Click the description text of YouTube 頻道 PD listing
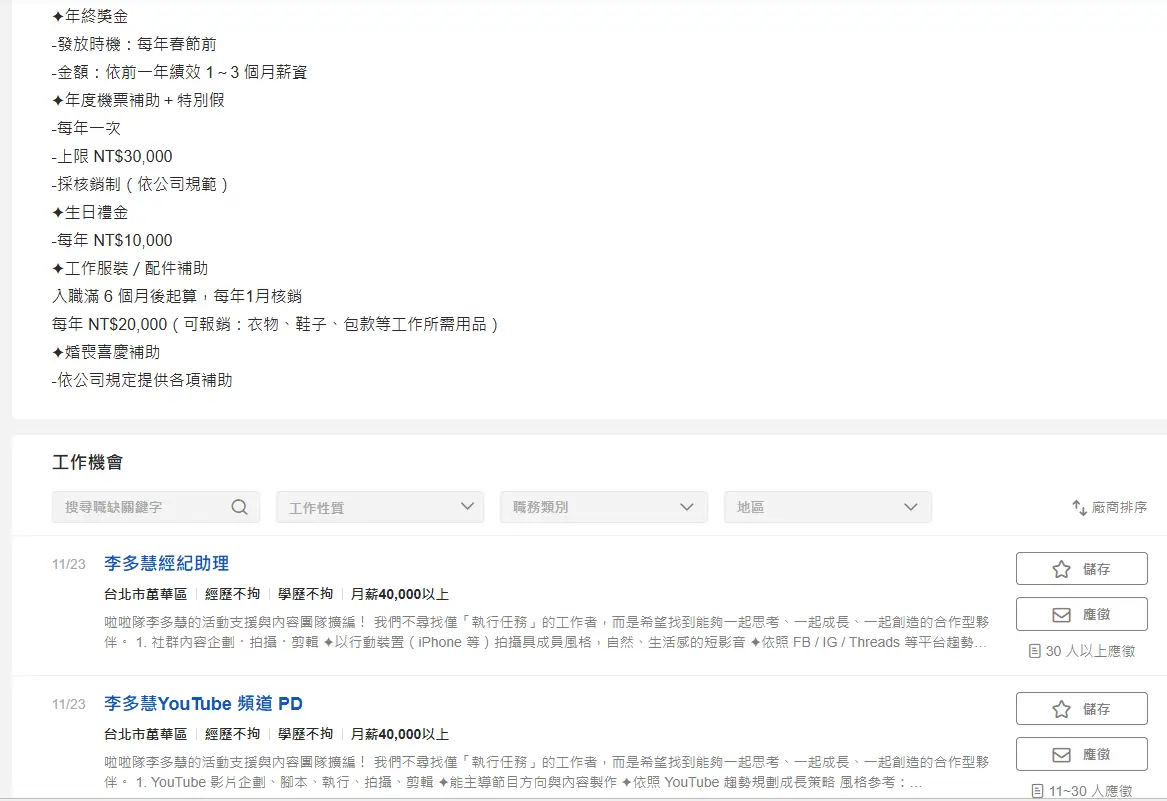 (546, 772)
